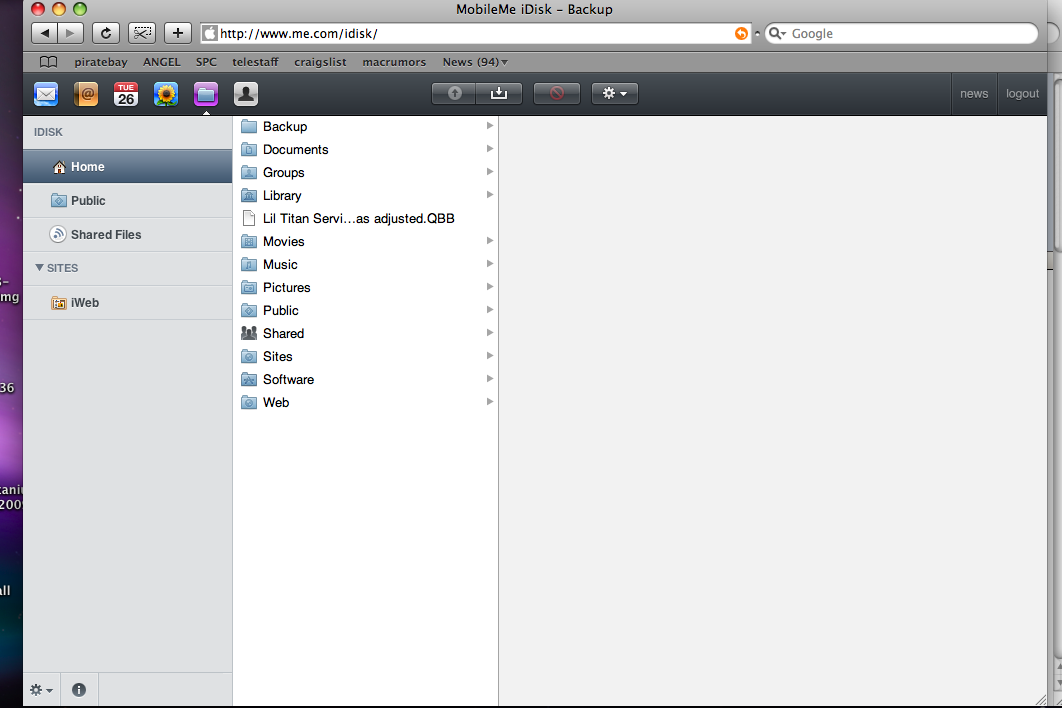Expand the Web folder arrow
The width and height of the screenshot is (1062, 708).
pos(490,402)
